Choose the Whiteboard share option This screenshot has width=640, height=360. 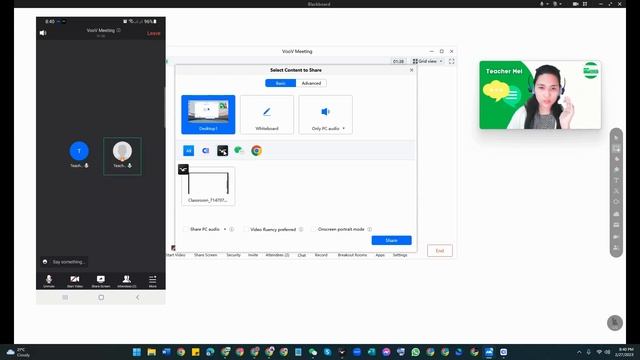[x=267, y=114]
